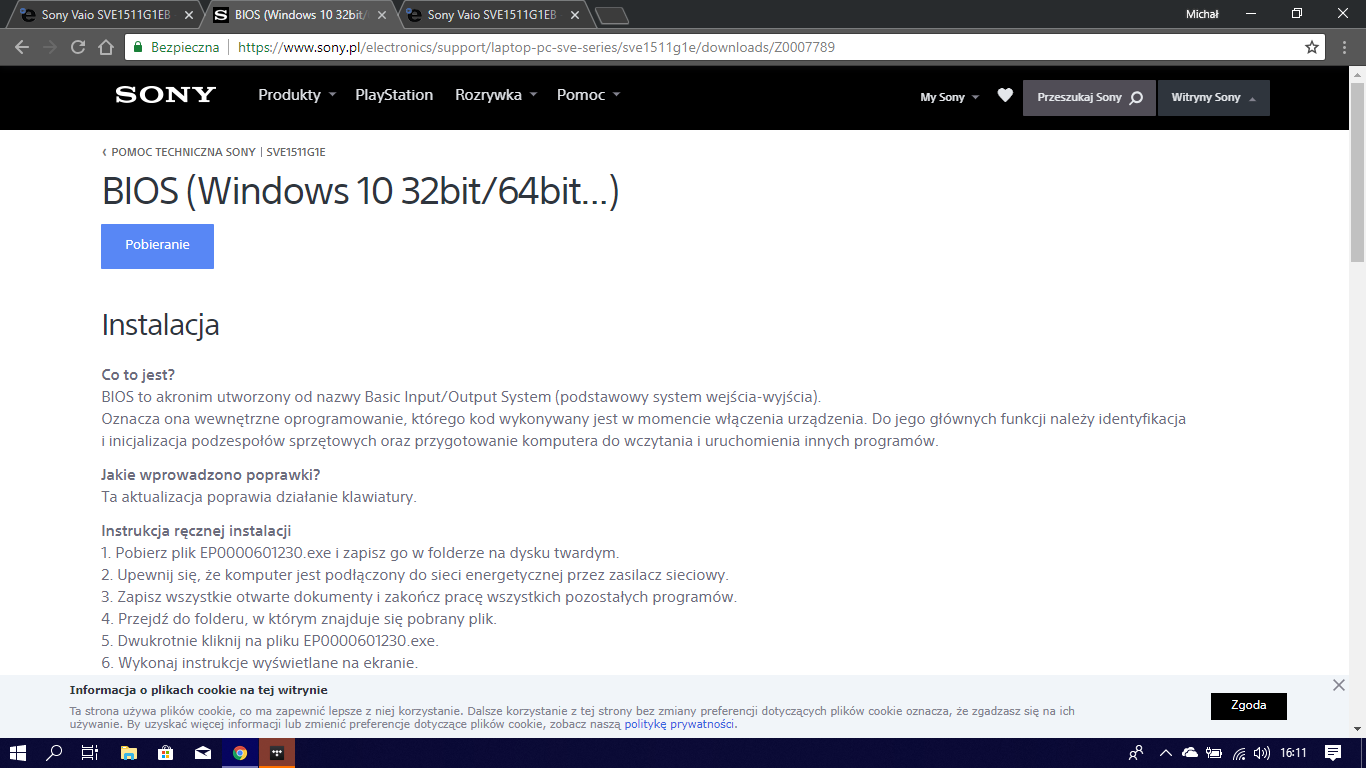Image resolution: width=1366 pixels, height=768 pixels.
Task: Expand the Witryny Sony menu
Action: (1214, 98)
